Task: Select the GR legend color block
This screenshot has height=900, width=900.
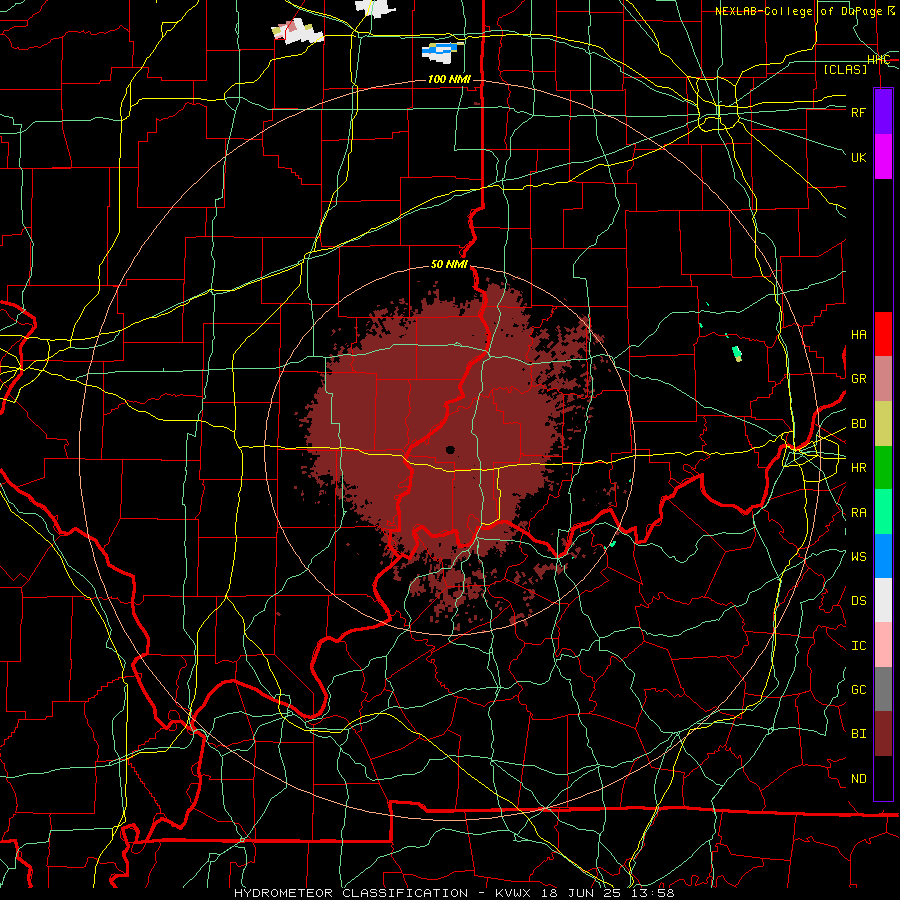Action: click(883, 378)
